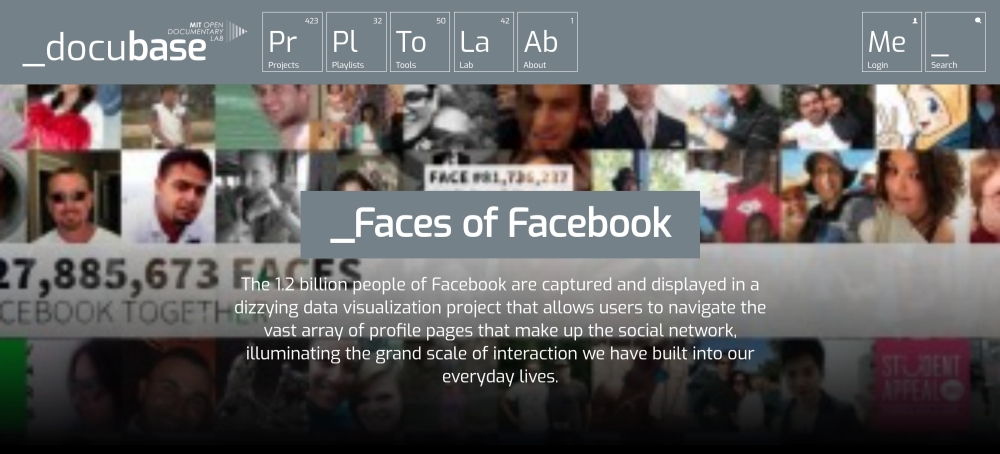The height and width of the screenshot is (454, 1000).
Task: Click the magnifier icon in the Search tile
Action: coord(978,20)
